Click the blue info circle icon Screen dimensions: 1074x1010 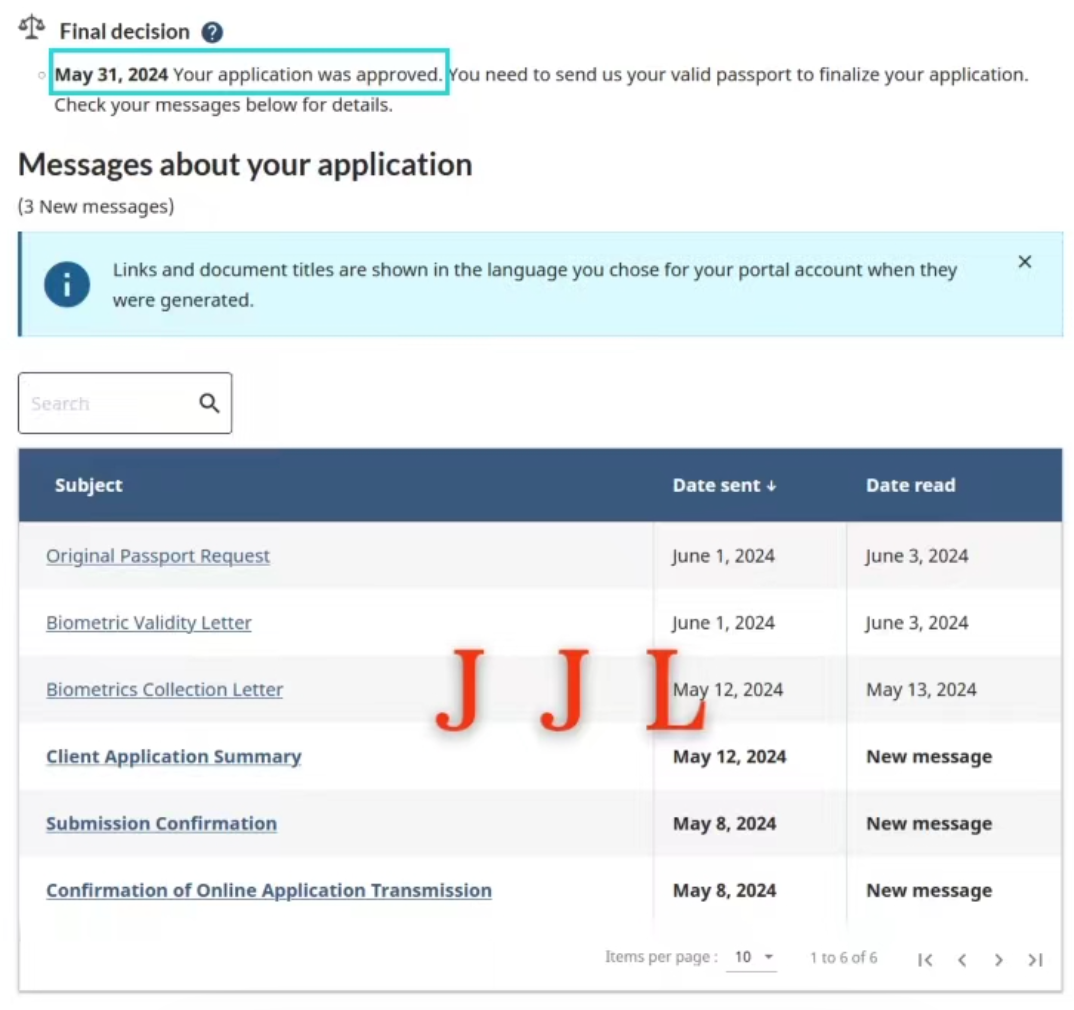(67, 285)
